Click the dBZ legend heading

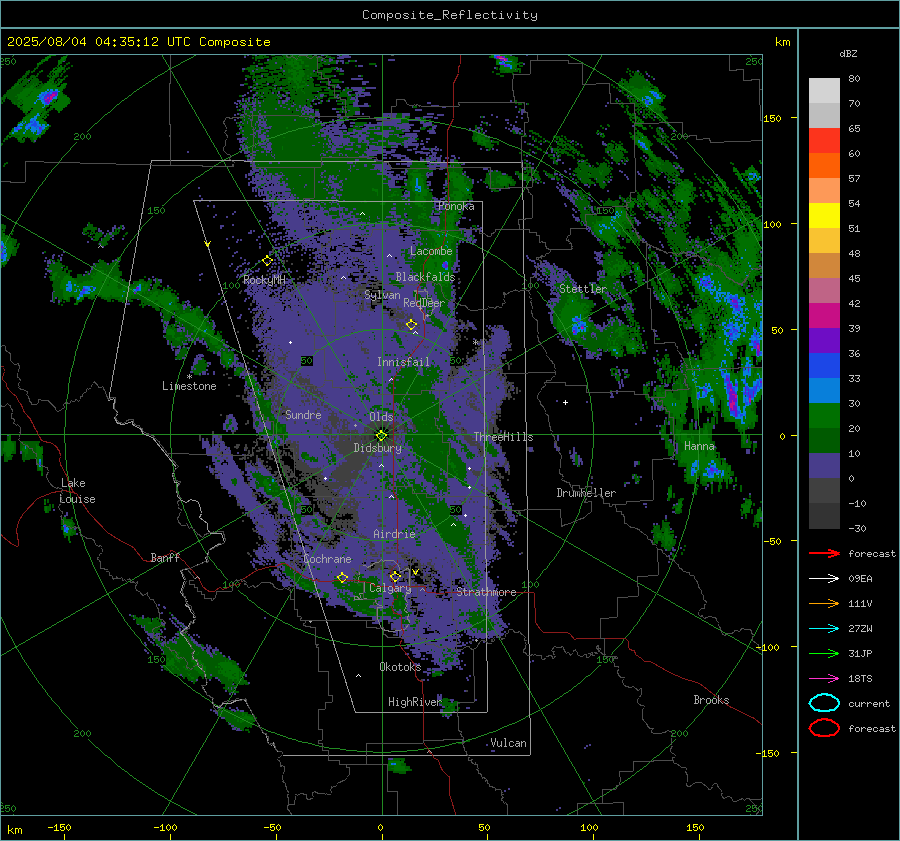point(848,54)
